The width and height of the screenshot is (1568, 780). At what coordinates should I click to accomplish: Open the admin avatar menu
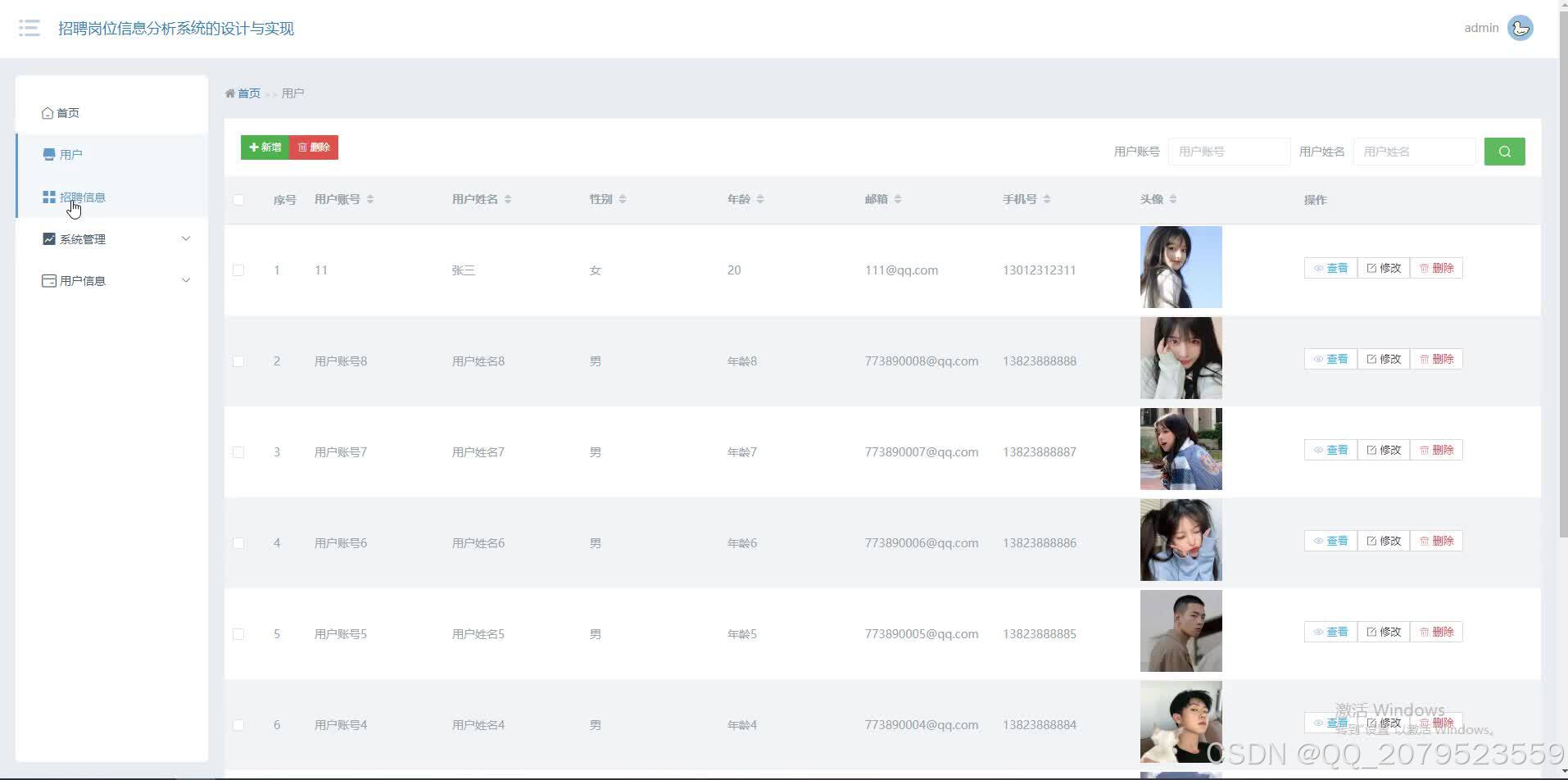[x=1520, y=28]
